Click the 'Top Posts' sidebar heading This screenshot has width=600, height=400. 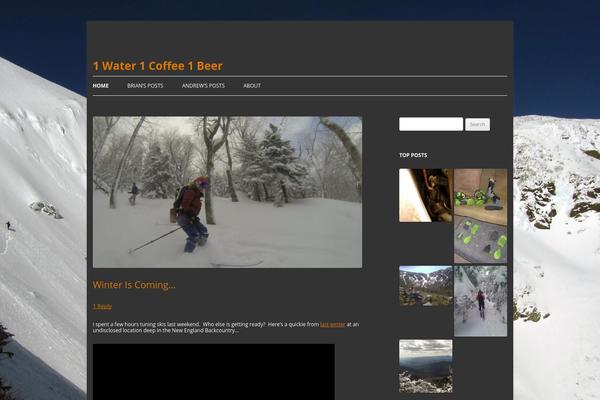tap(413, 155)
